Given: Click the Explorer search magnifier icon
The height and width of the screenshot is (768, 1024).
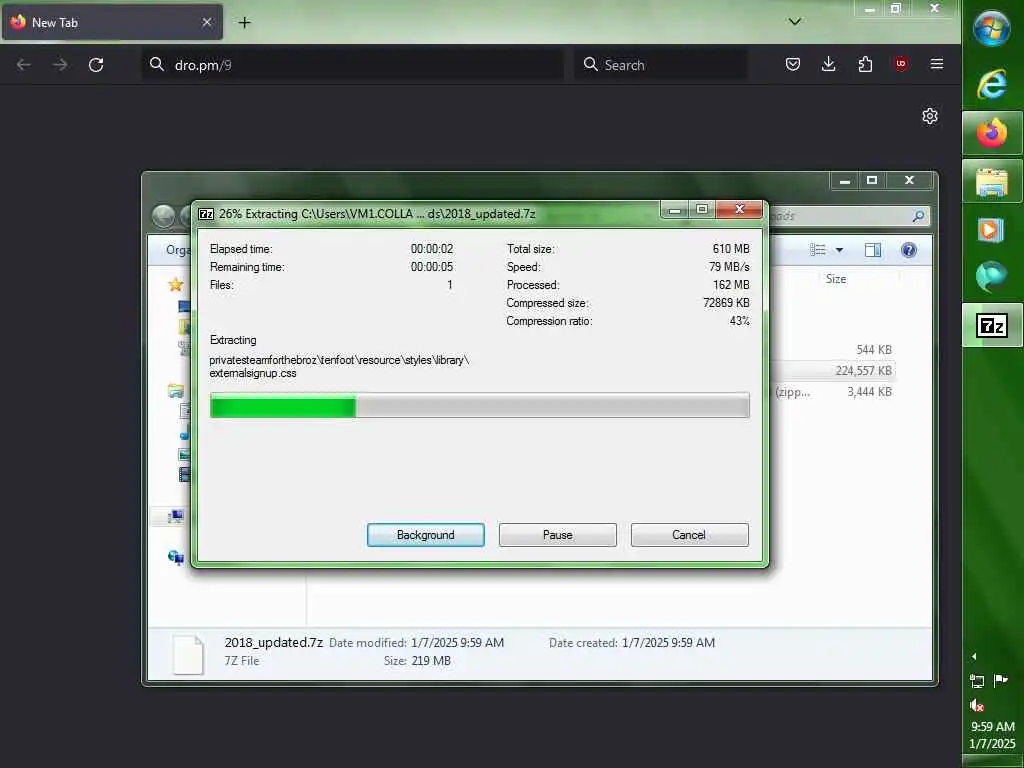Looking at the screenshot, I should tap(918, 216).
